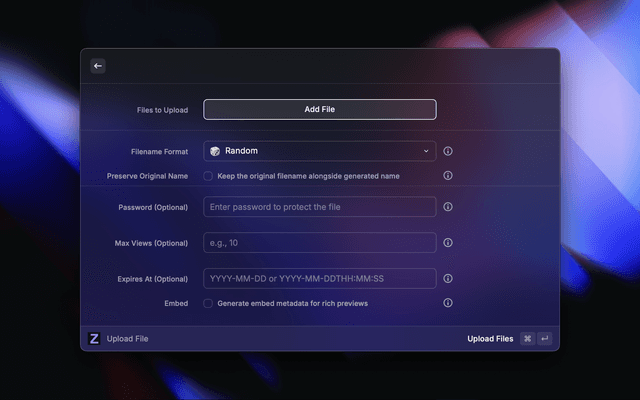Open the info icon for Embed

point(448,303)
